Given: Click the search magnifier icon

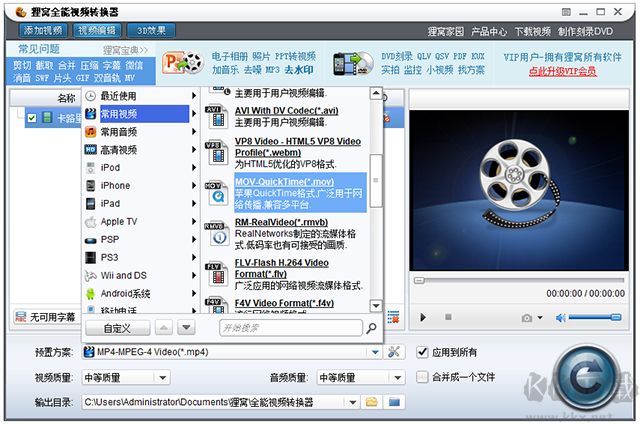Looking at the screenshot, I should click(x=371, y=328).
